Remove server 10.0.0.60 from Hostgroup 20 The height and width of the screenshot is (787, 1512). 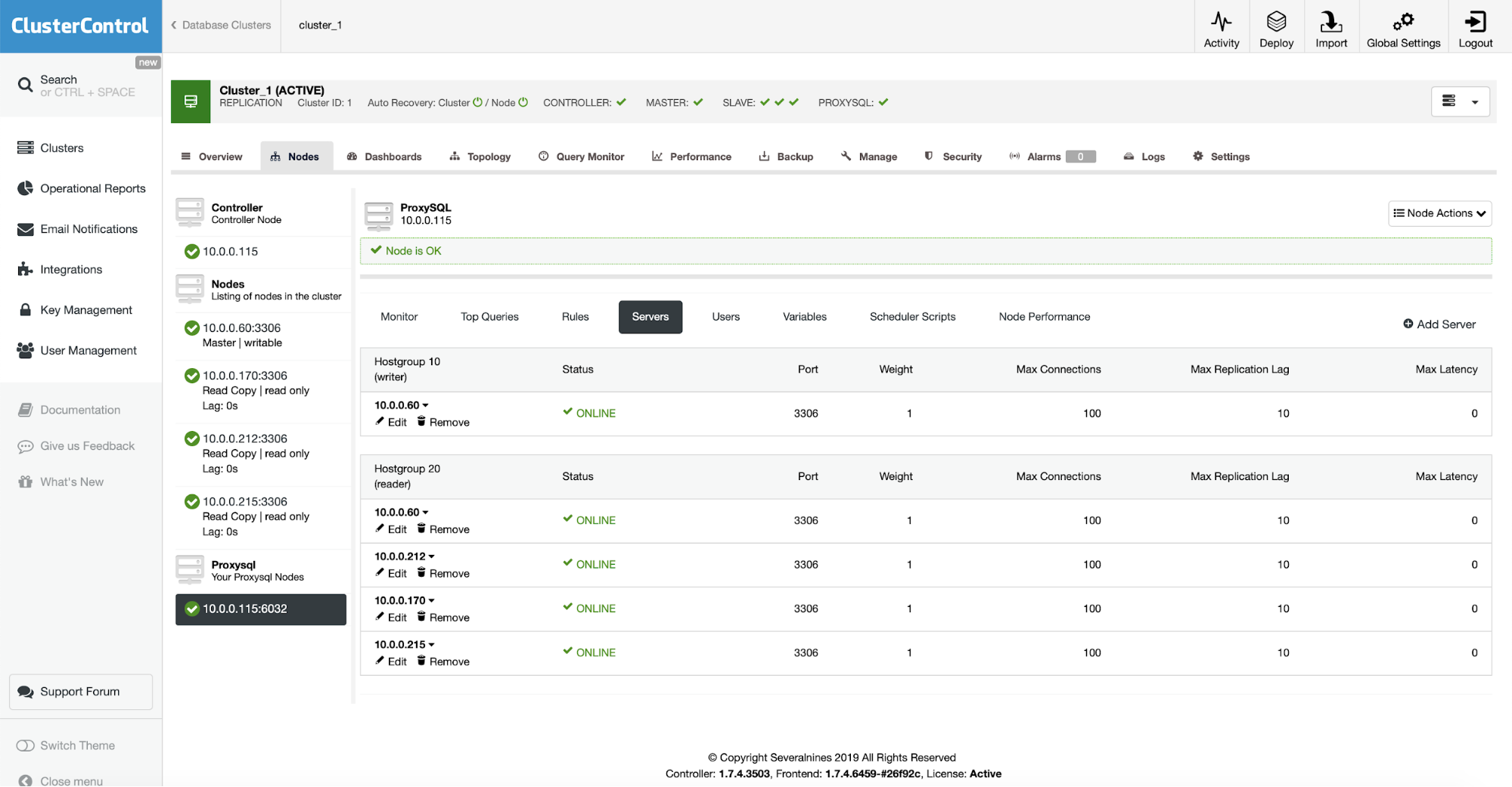[x=443, y=529]
